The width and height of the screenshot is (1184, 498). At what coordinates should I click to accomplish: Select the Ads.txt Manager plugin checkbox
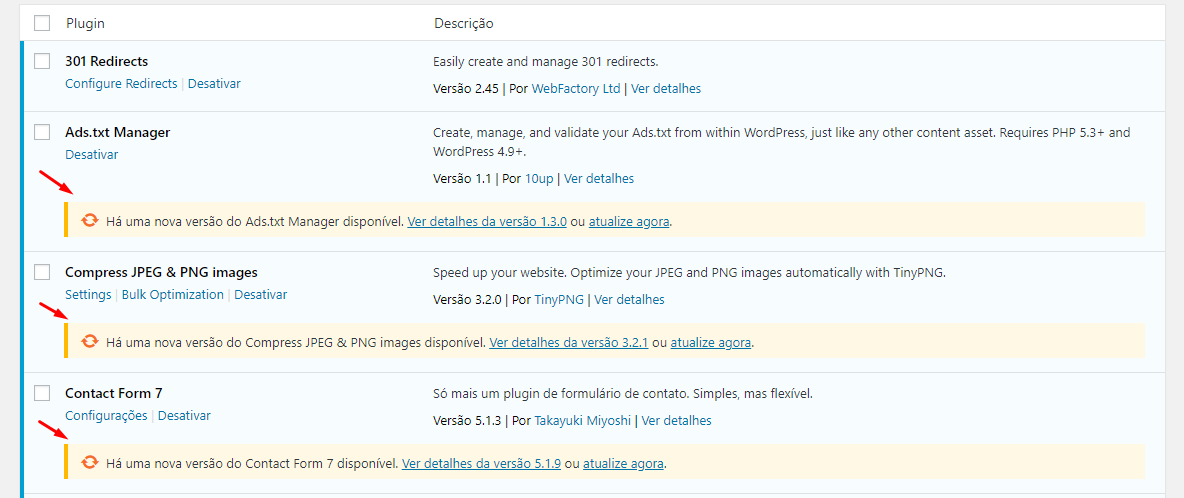42,132
